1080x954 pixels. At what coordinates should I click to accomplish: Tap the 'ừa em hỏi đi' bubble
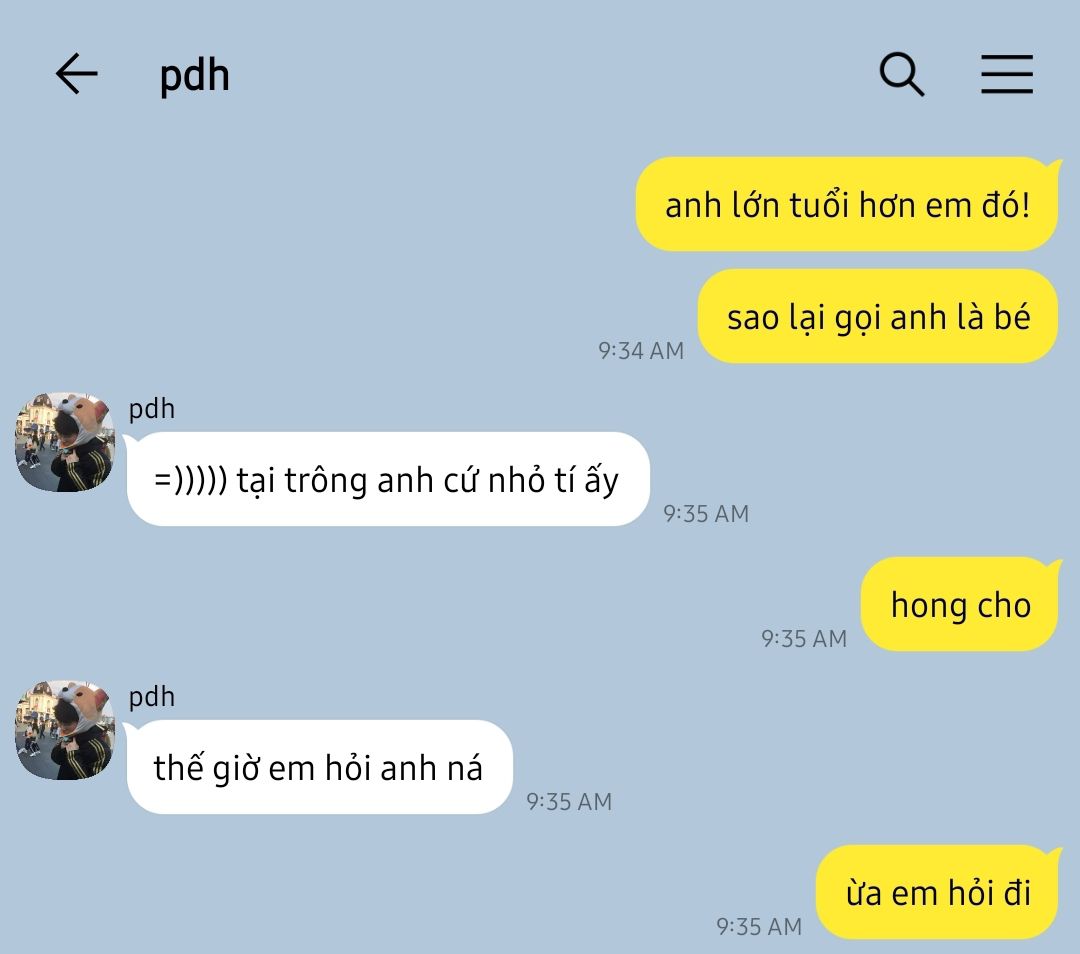937,893
